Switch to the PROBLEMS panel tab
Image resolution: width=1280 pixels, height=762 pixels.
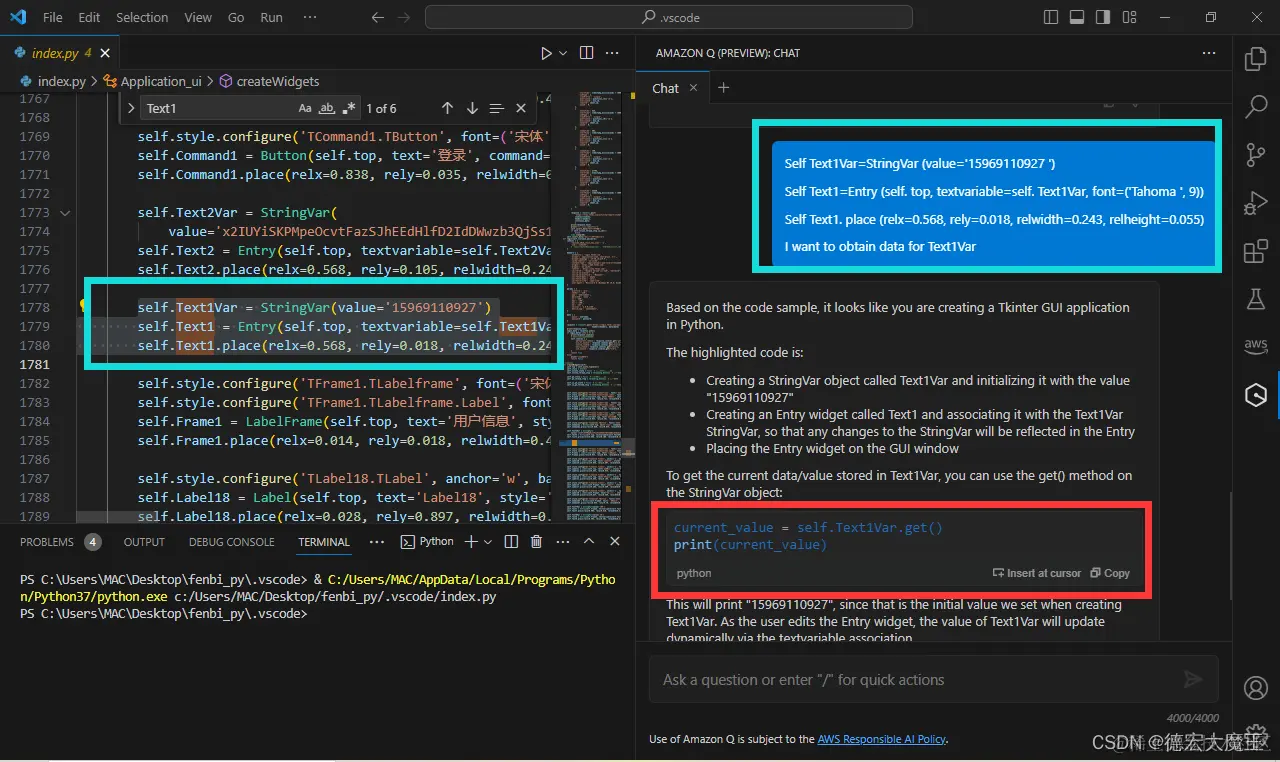pyautogui.click(x=47, y=542)
